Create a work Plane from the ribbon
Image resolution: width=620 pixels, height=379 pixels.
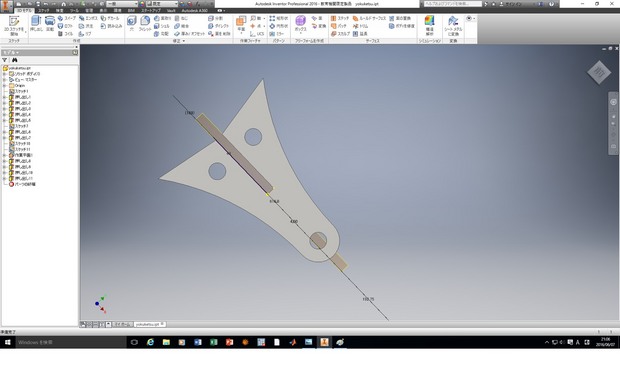[x=241, y=25]
